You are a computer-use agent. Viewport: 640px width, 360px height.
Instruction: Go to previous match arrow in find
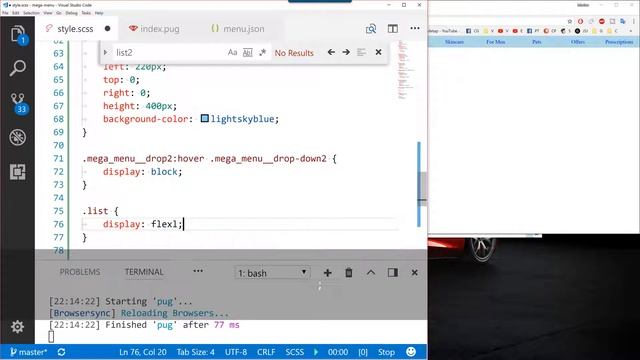pos(331,52)
